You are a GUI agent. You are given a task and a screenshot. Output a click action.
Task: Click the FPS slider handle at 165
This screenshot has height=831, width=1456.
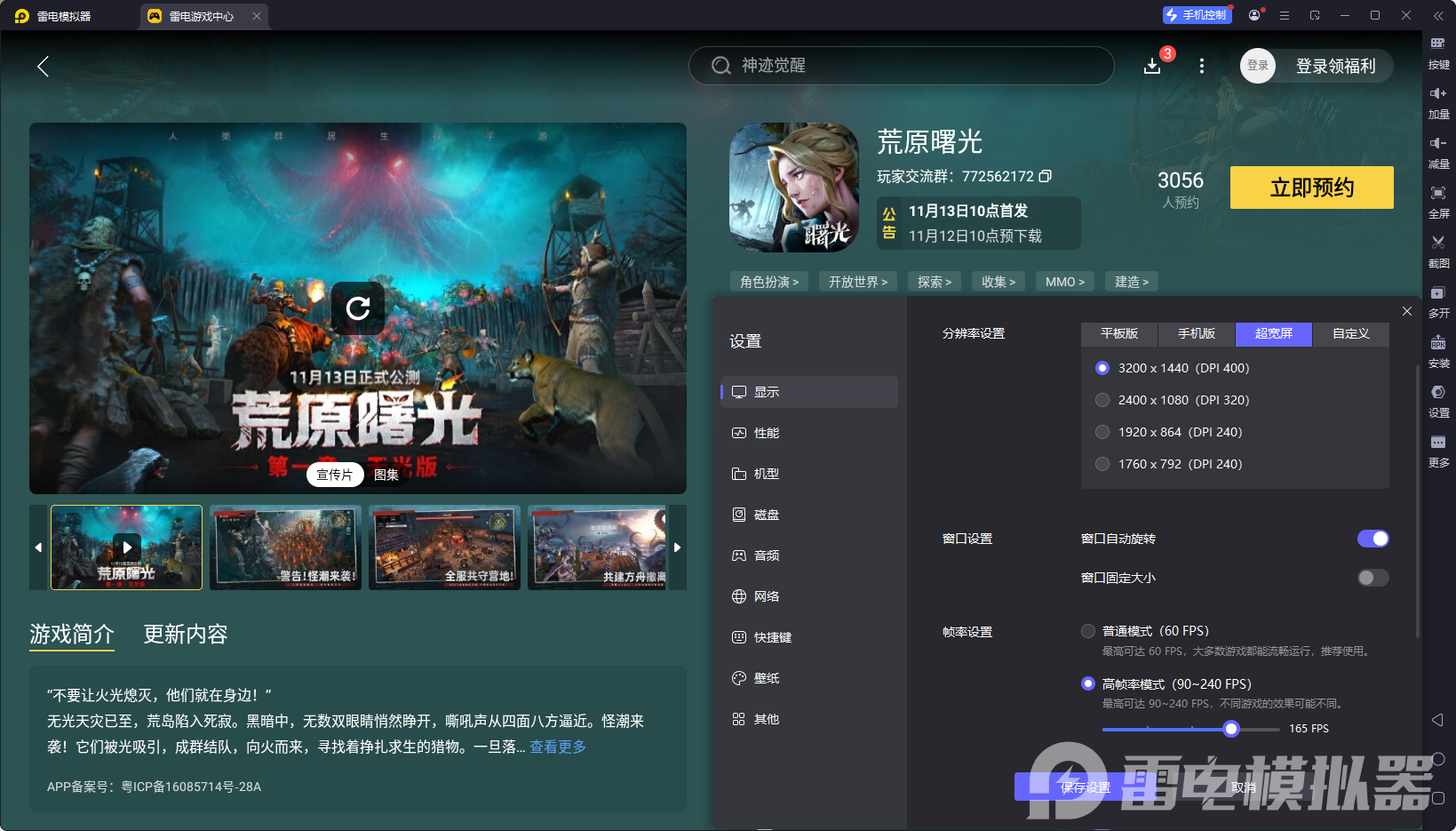[x=1230, y=728]
